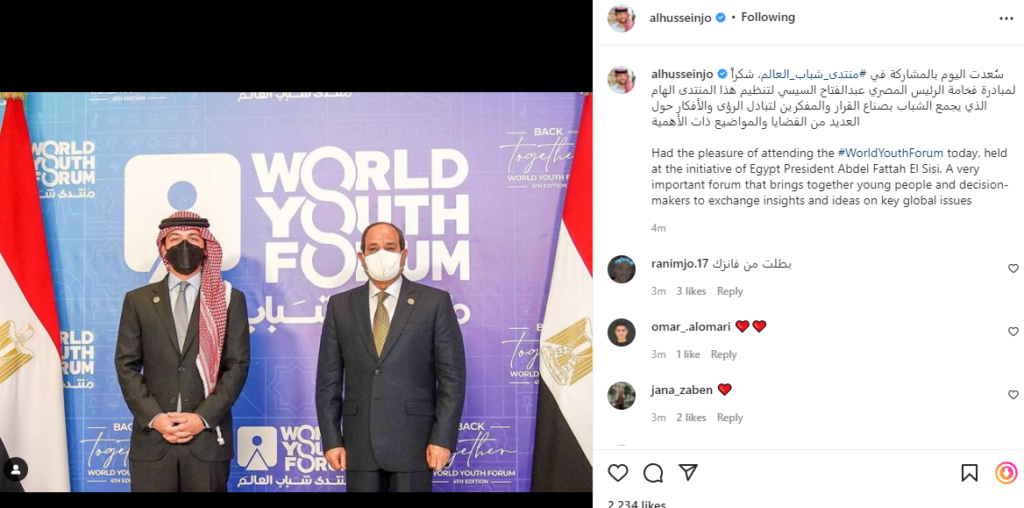Viewport: 1024px width, 508px height.
Task: Open the omar_.alomari username link
Action: click(x=691, y=327)
